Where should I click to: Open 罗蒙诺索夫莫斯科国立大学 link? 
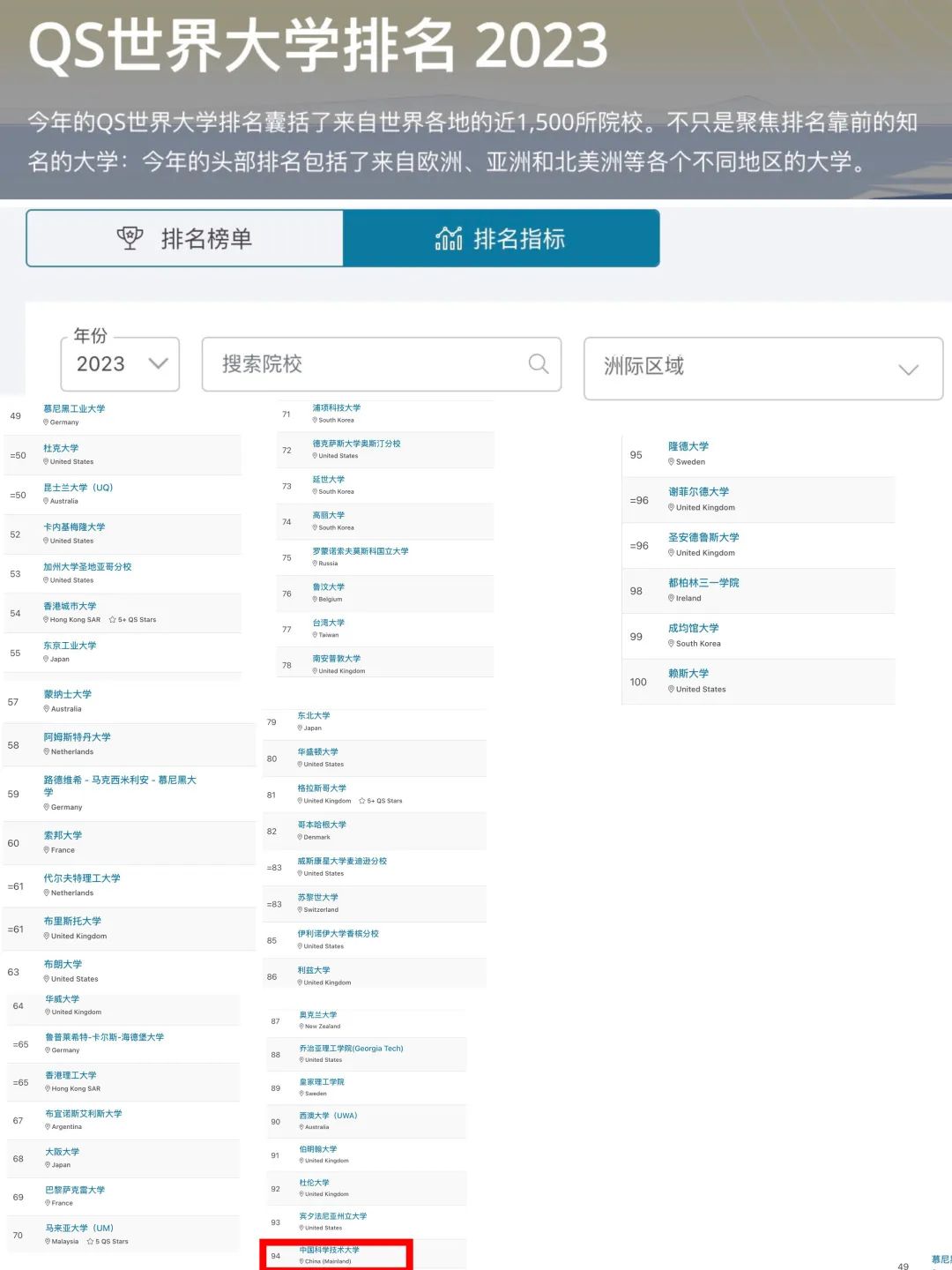[361, 552]
